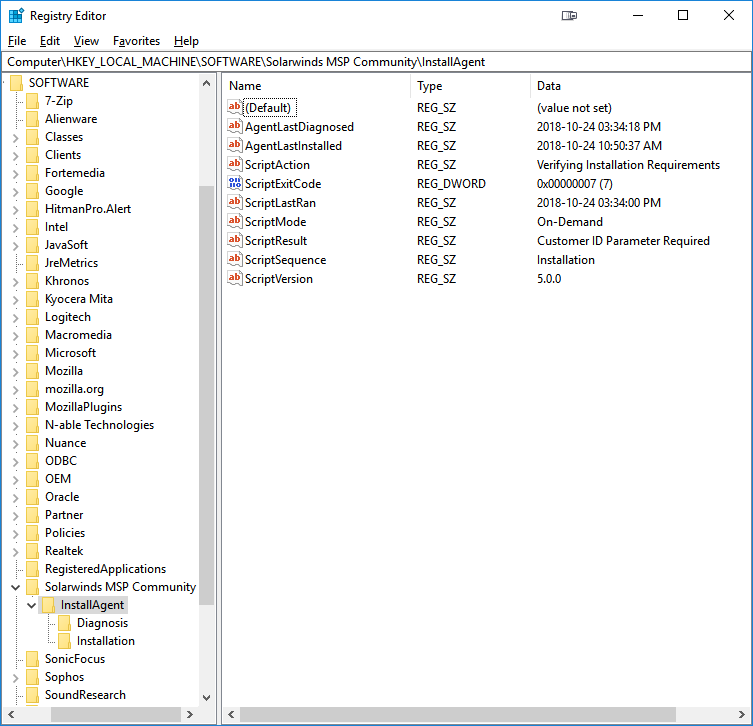Image resolution: width=753 pixels, height=726 pixels.
Task: Sort values by the Data column header
Action: (640, 86)
